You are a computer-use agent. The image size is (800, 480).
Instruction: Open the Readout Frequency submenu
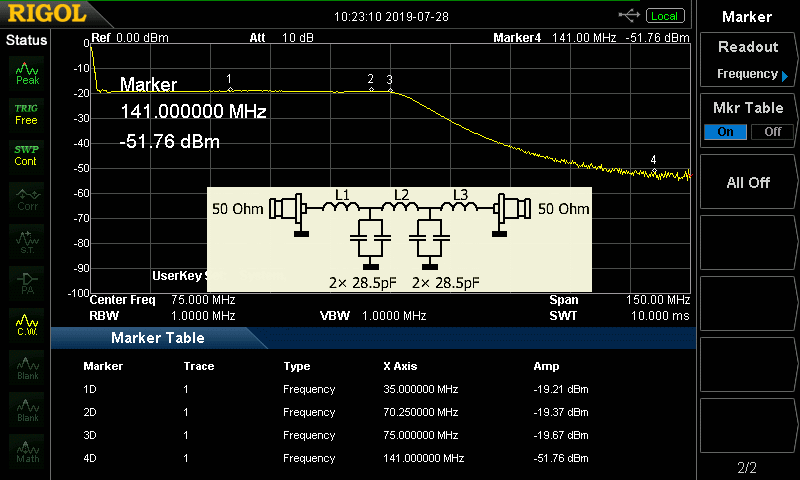coord(746,59)
